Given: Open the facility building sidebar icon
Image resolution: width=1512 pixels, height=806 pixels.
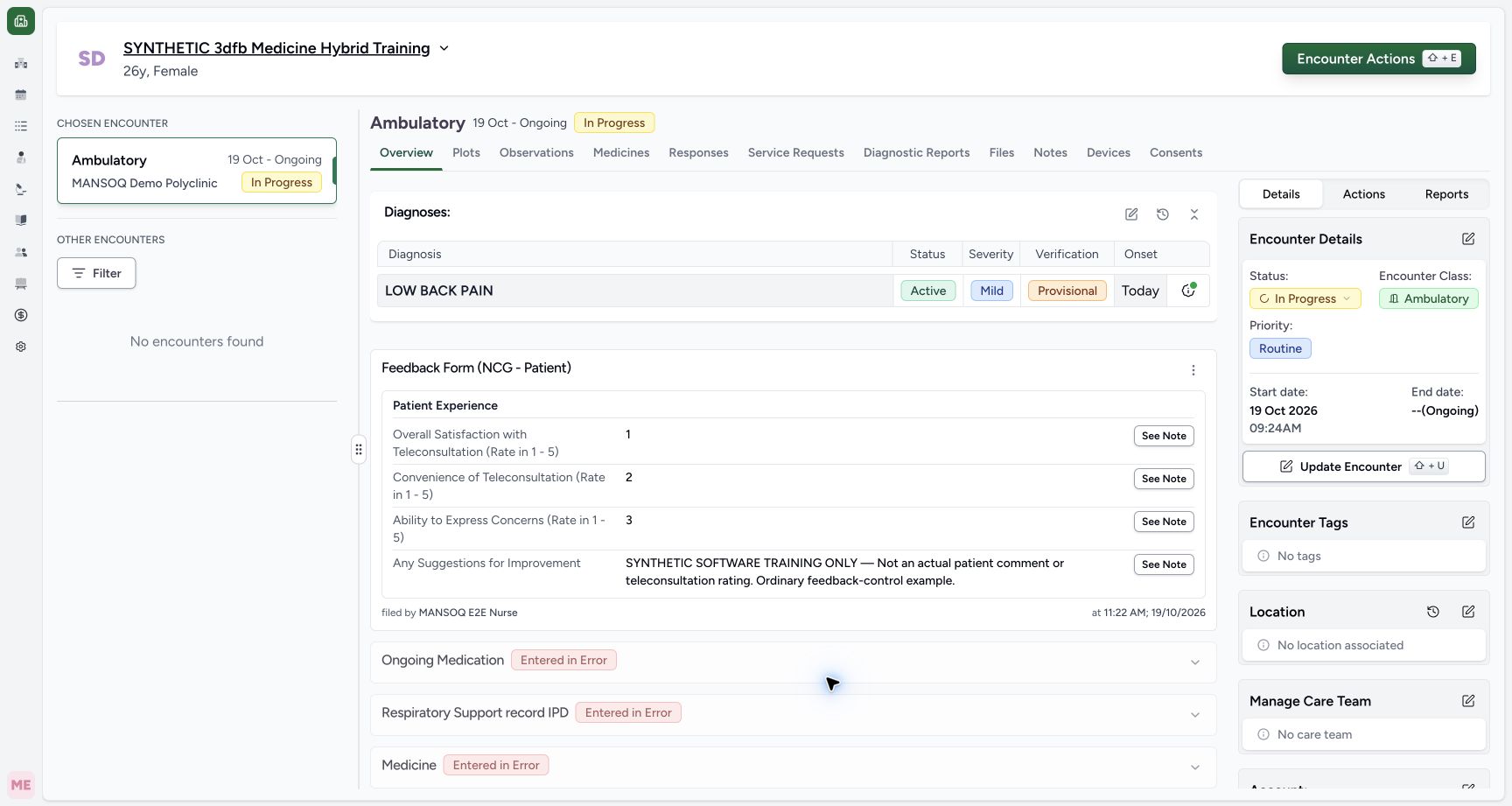Looking at the screenshot, I should click(x=21, y=63).
